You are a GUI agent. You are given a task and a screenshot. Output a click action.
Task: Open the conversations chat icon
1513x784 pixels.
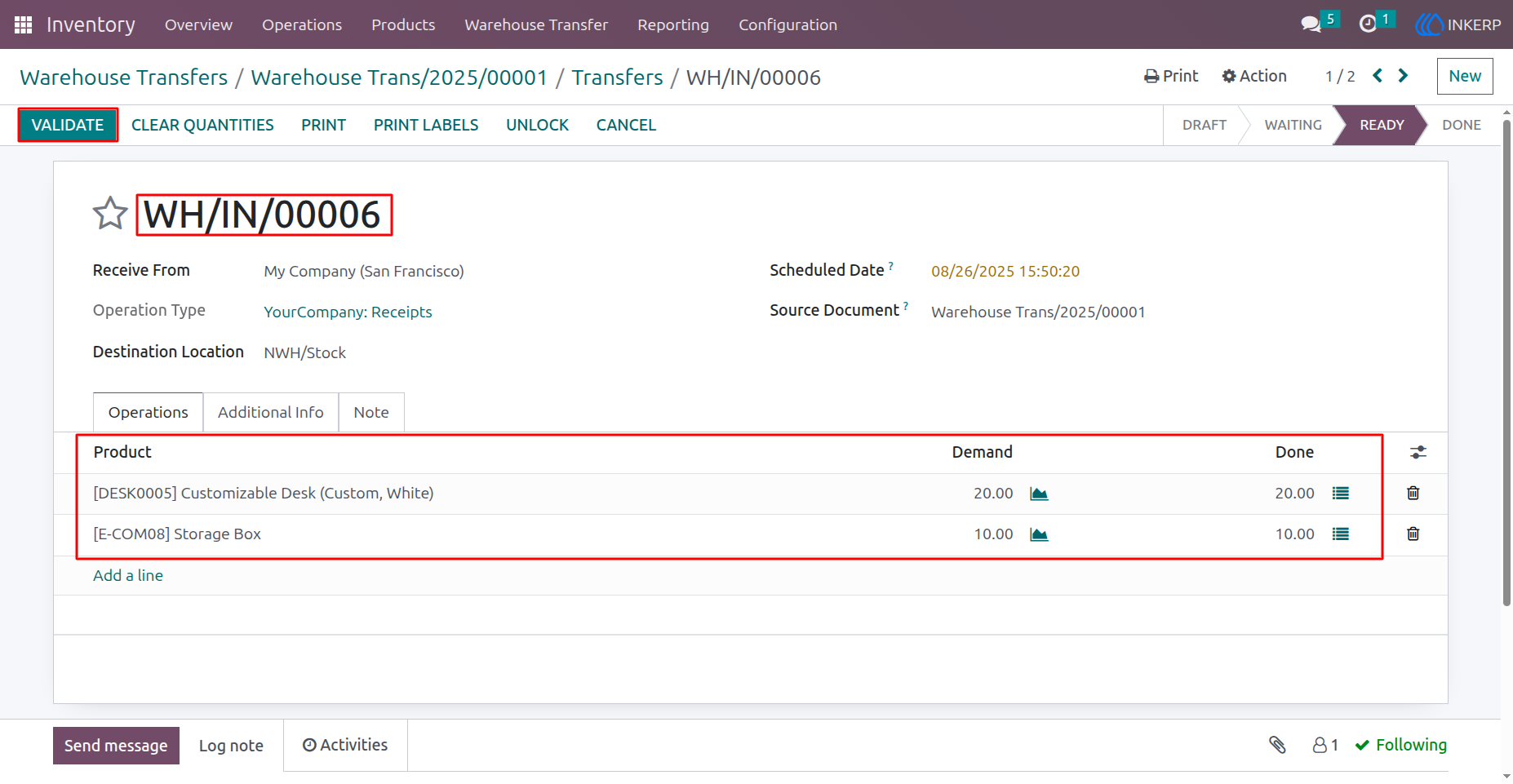pyautogui.click(x=1311, y=24)
